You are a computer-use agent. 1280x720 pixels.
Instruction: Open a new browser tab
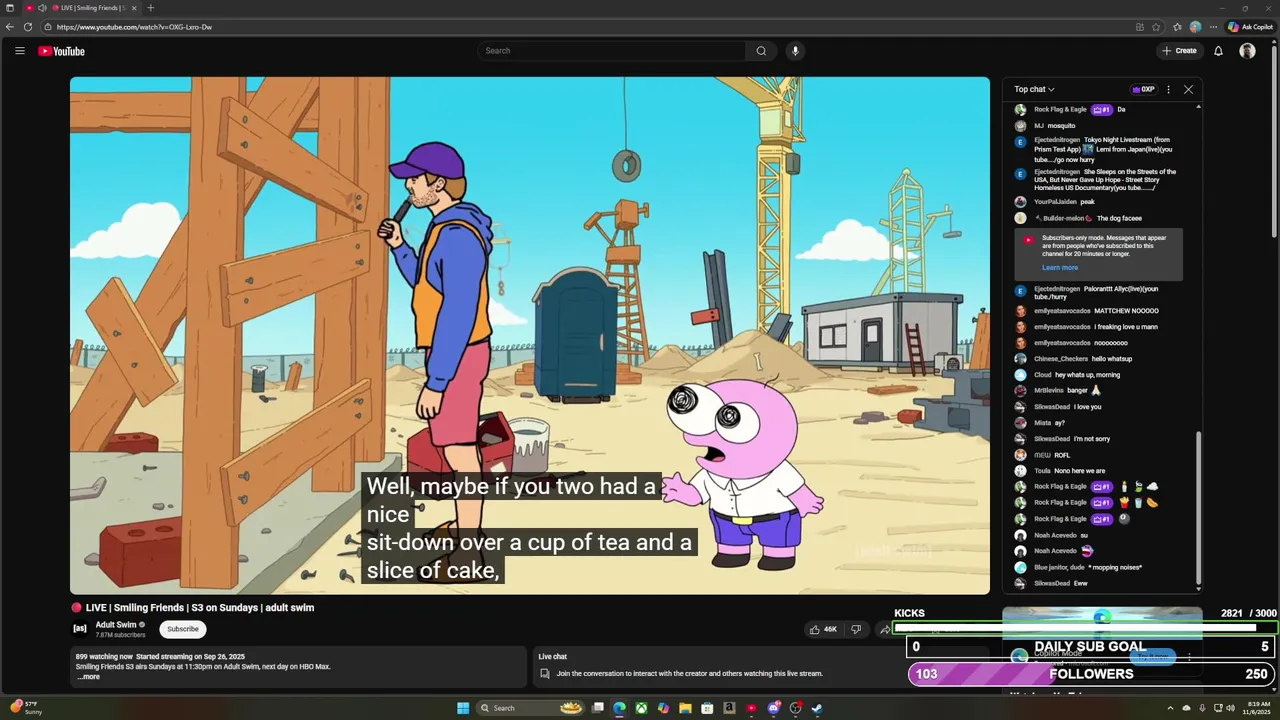(151, 8)
